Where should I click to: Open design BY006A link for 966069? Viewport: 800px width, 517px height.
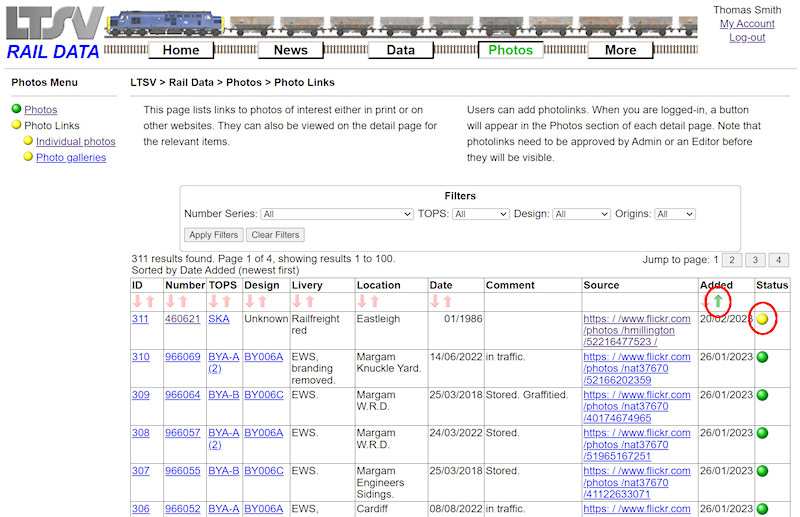[264, 357]
